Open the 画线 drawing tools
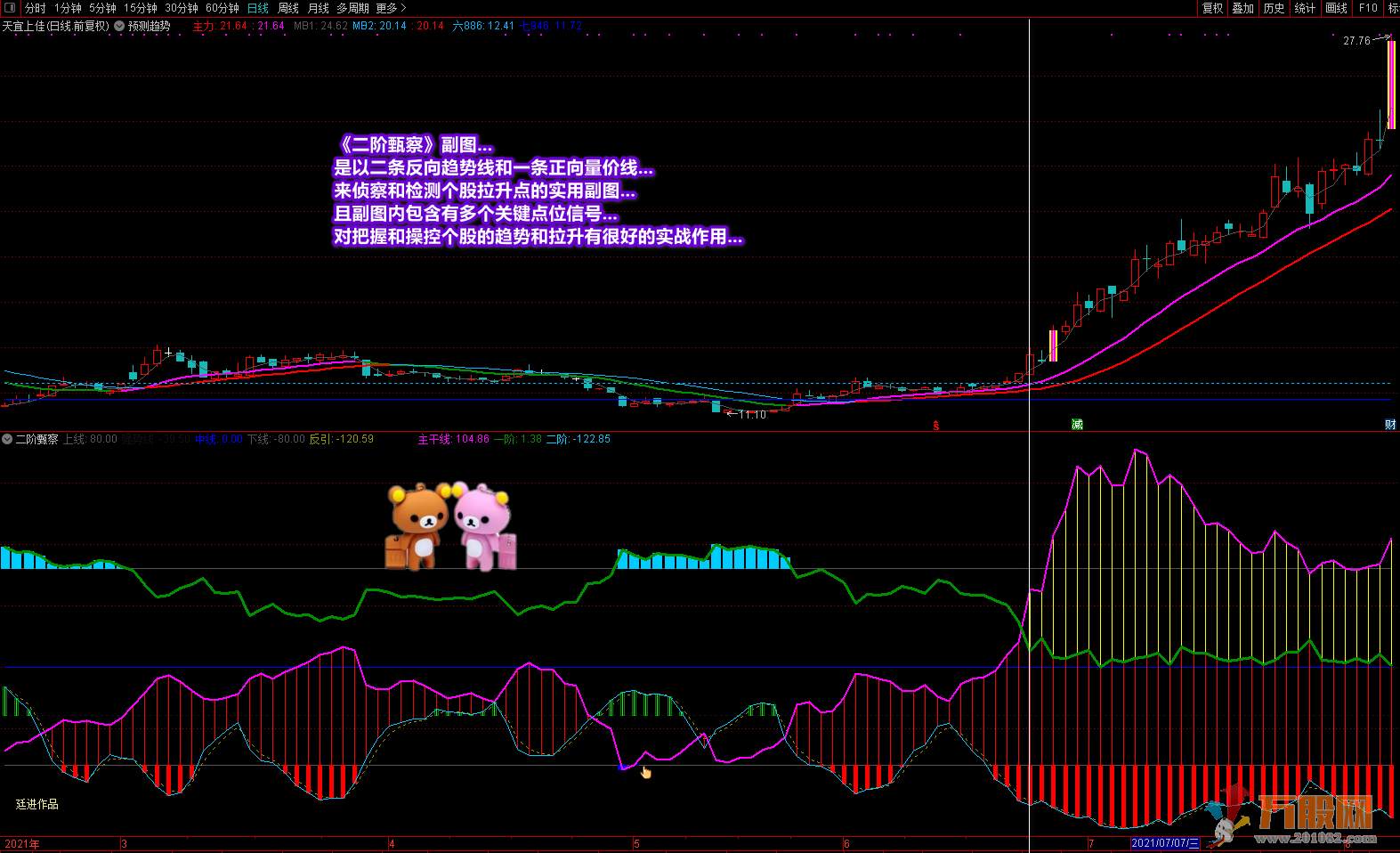Viewport: 1400px width, 853px height. click(1336, 8)
